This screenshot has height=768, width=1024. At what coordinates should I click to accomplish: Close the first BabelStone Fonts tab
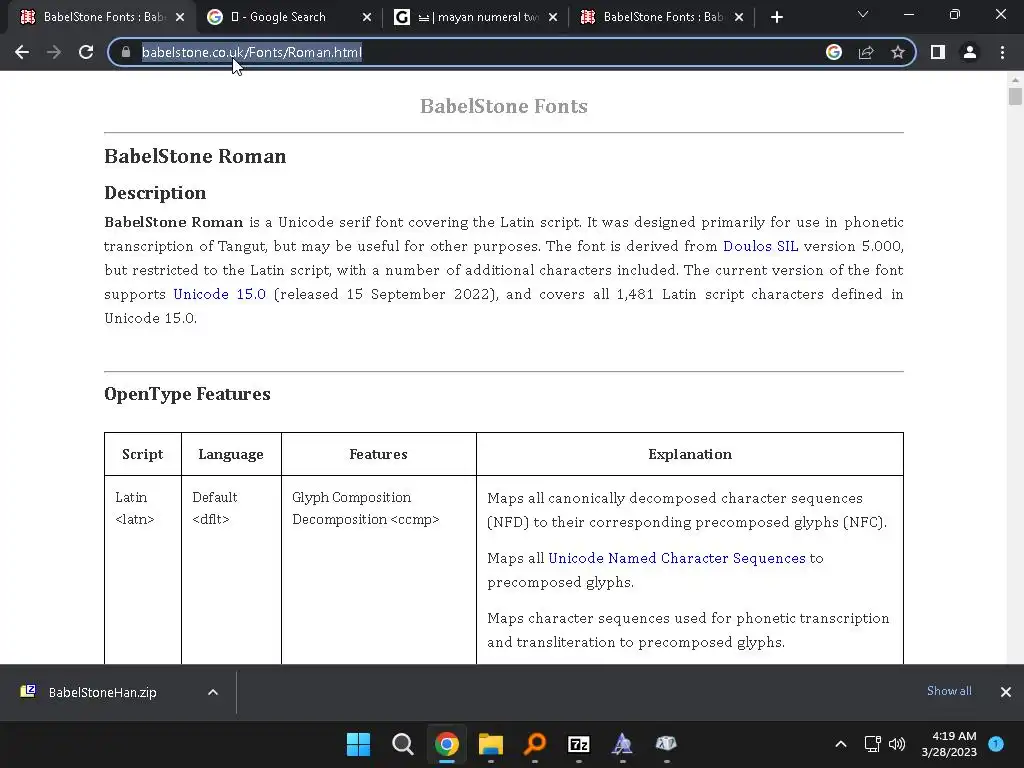[x=180, y=17]
